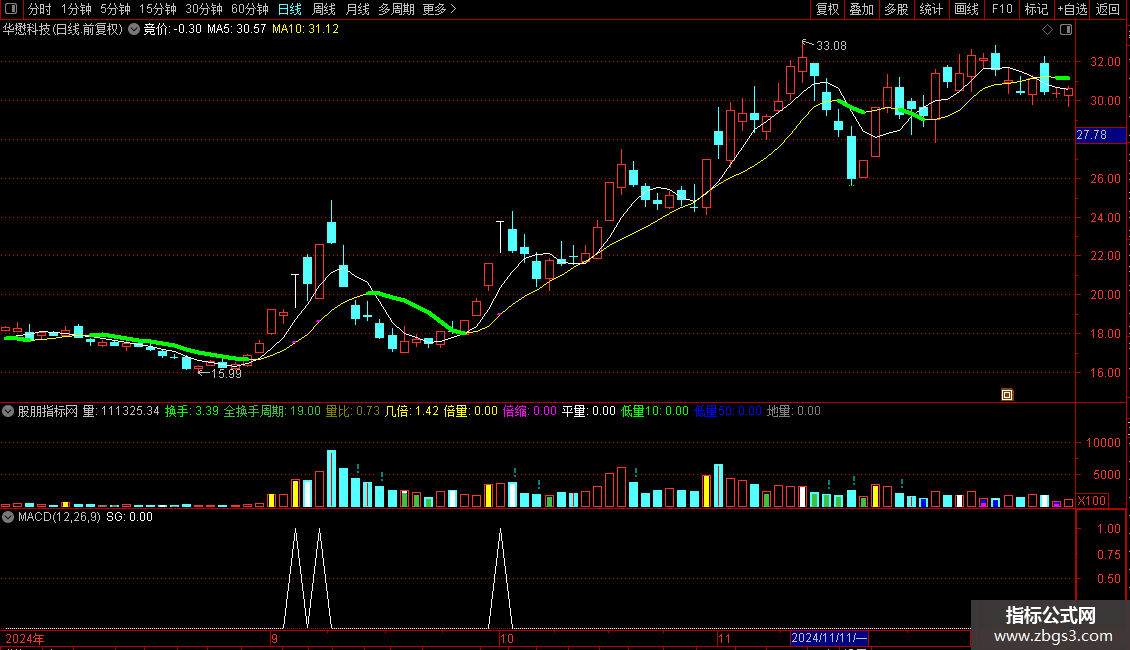Click the 换手: 3.39 value
This screenshot has width=1130, height=650.
click(192, 411)
